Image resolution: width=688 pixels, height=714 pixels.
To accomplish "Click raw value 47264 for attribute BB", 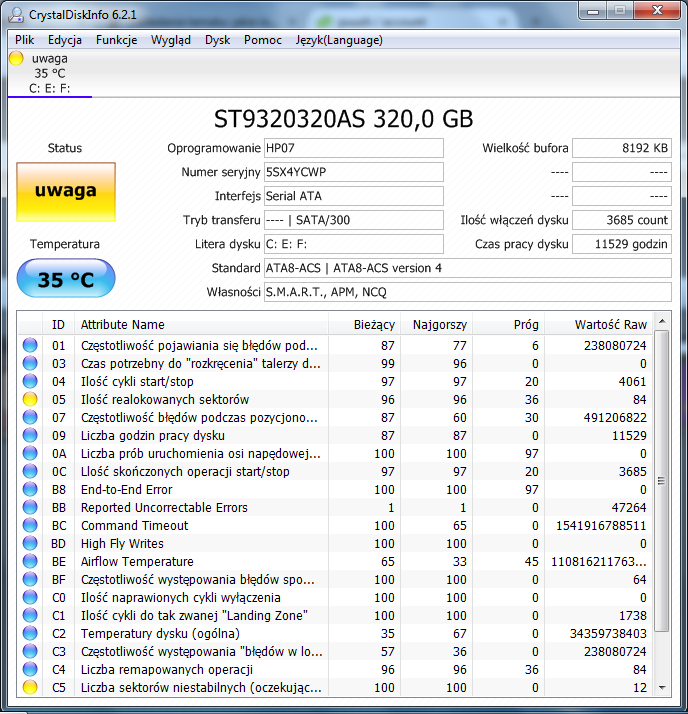I will pyautogui.click(x=629, y=507).
